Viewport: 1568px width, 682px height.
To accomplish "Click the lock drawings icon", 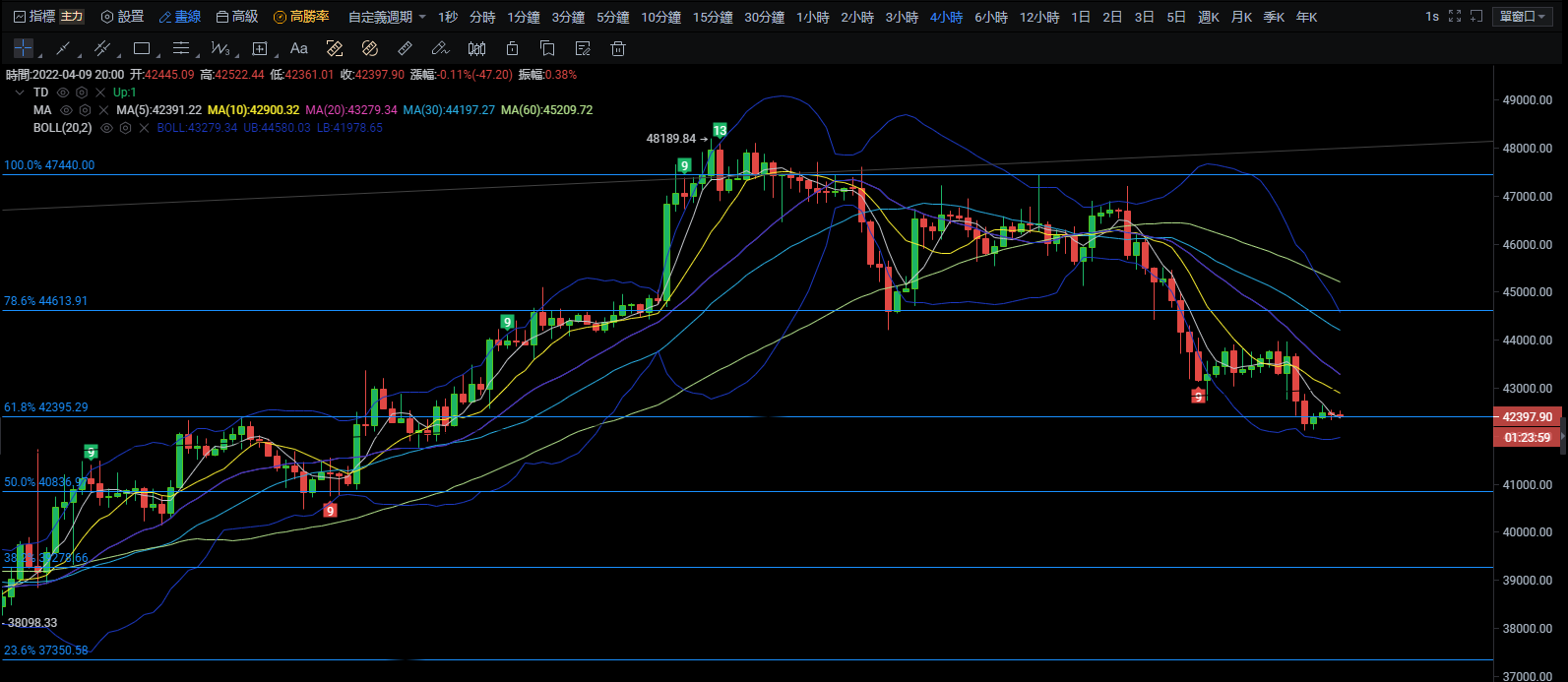I will click(512, 48).
